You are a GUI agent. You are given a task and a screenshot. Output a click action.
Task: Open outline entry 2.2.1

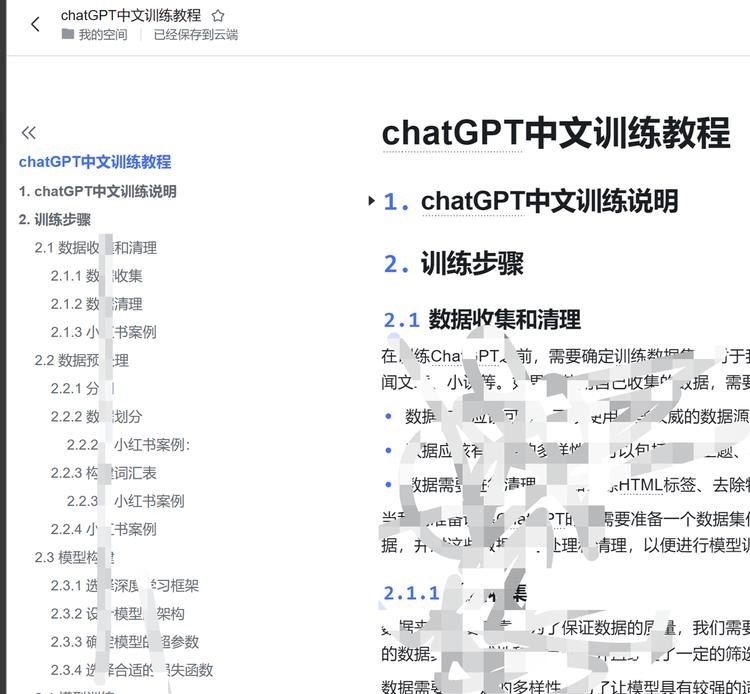(x=82, y=388)
